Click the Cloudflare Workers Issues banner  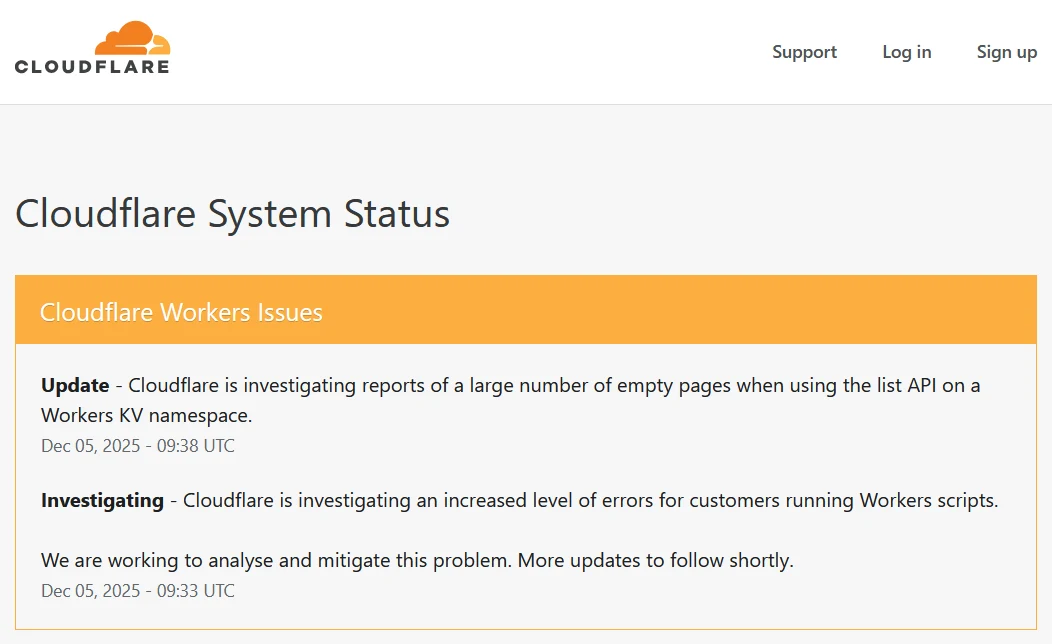click(x=180, y=311)
